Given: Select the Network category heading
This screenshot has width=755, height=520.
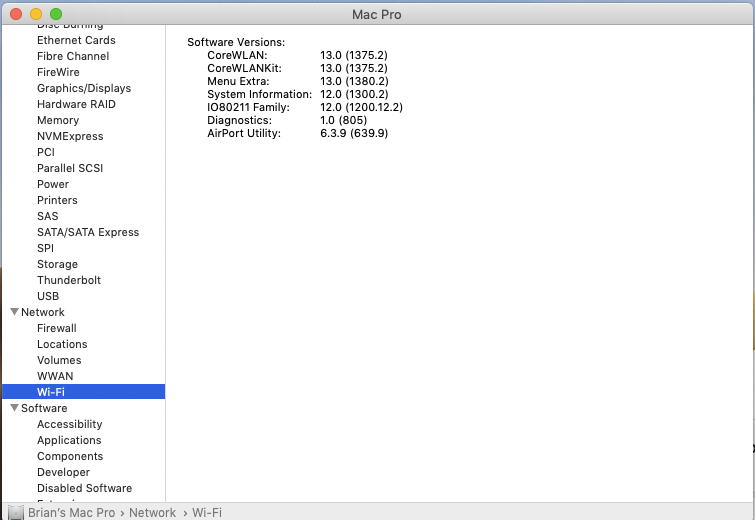Looking at the screenshot, I should point(42,312).
